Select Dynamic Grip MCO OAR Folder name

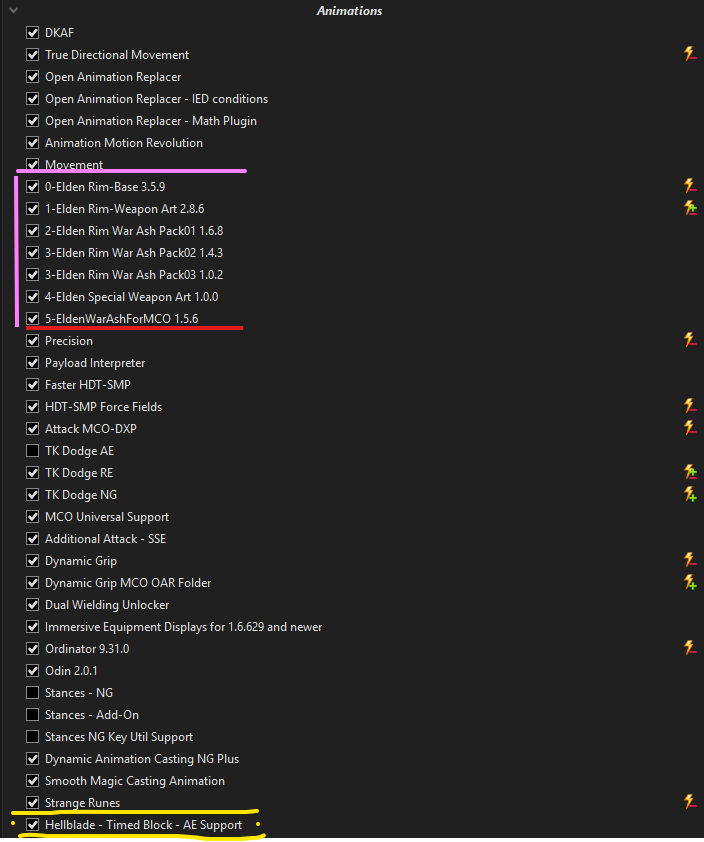click(128, 583)
